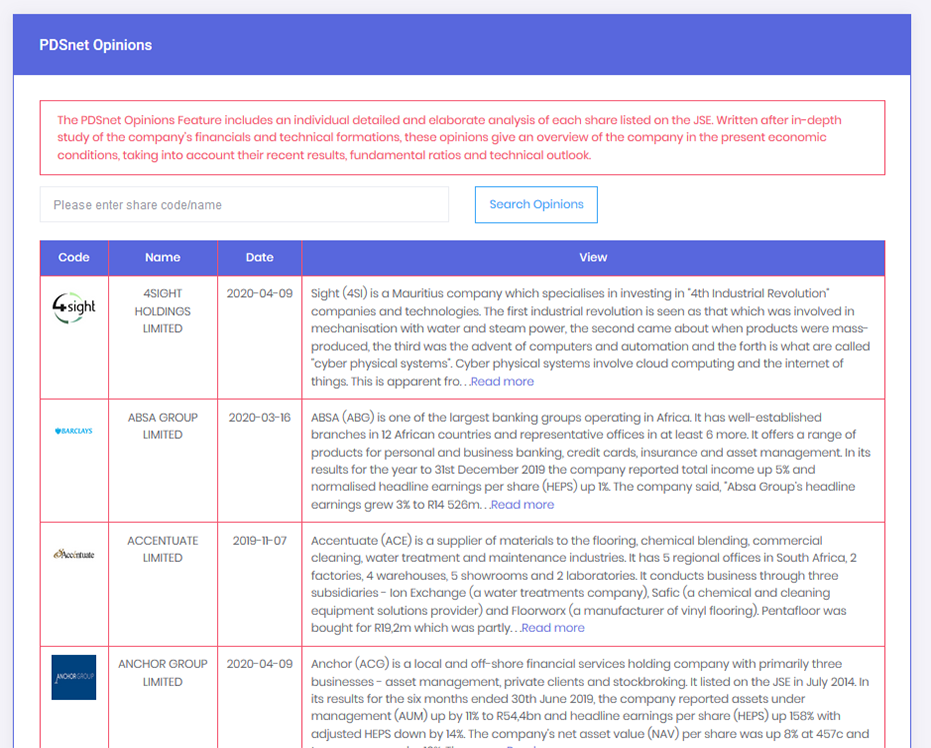
Task: Open Read more for Accentuate opinion
Action: [553, 628]
